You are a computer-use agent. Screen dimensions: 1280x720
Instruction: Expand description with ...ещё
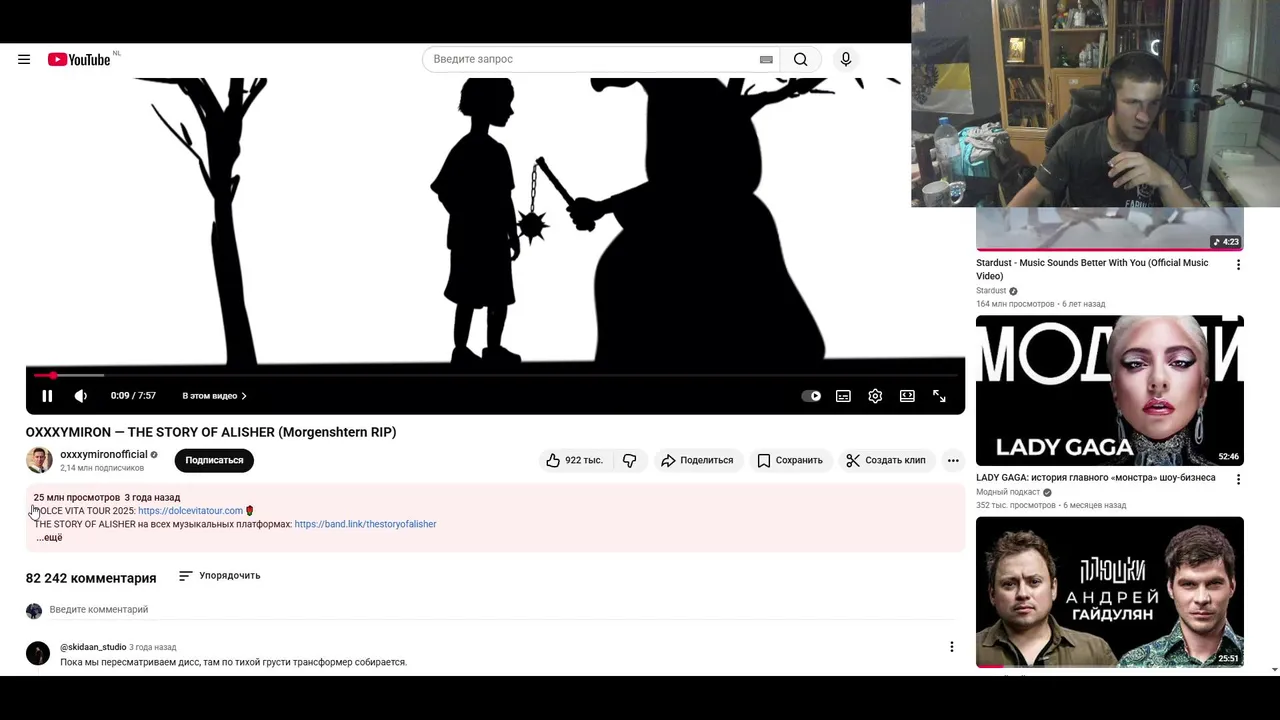[x=49, y=538]
